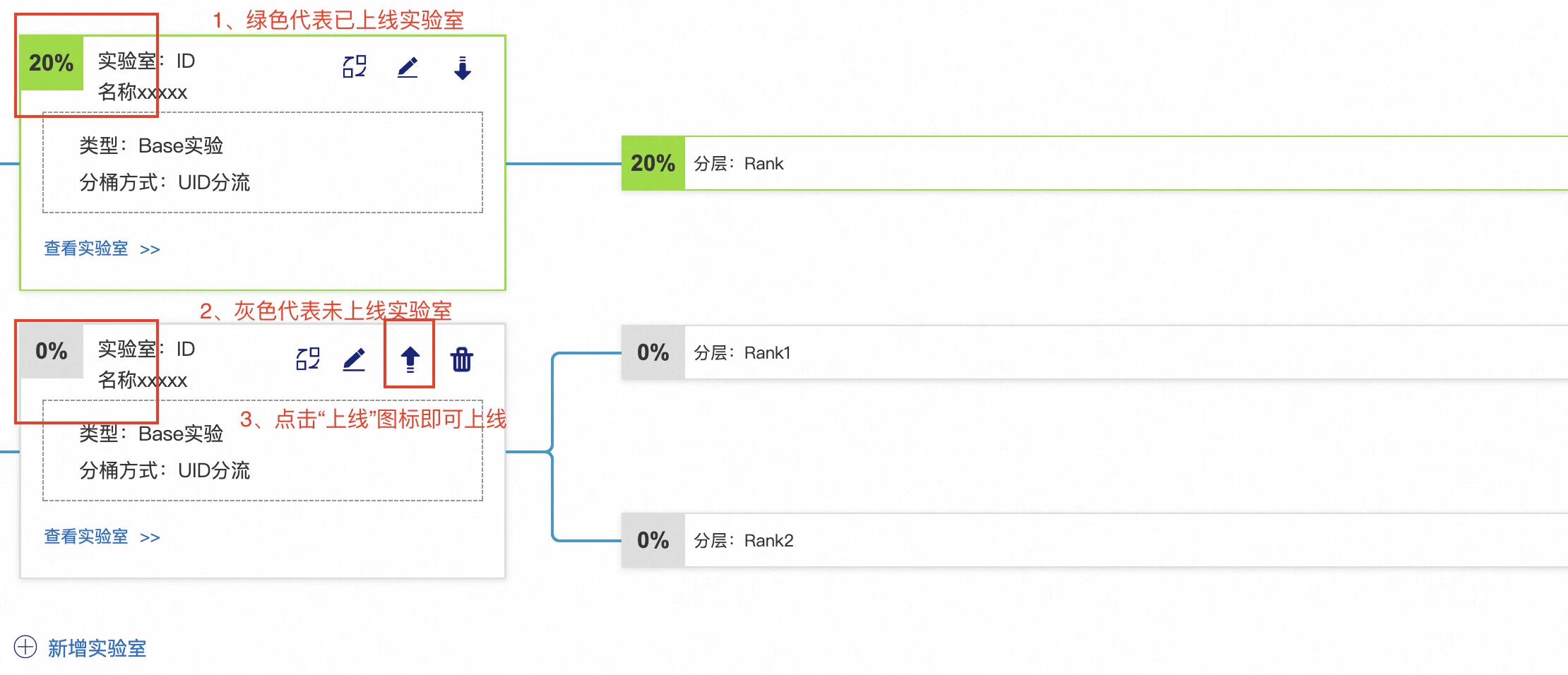
Task: Click the offline down-arrow icon on the green lab card
Action: pos(463,68)
